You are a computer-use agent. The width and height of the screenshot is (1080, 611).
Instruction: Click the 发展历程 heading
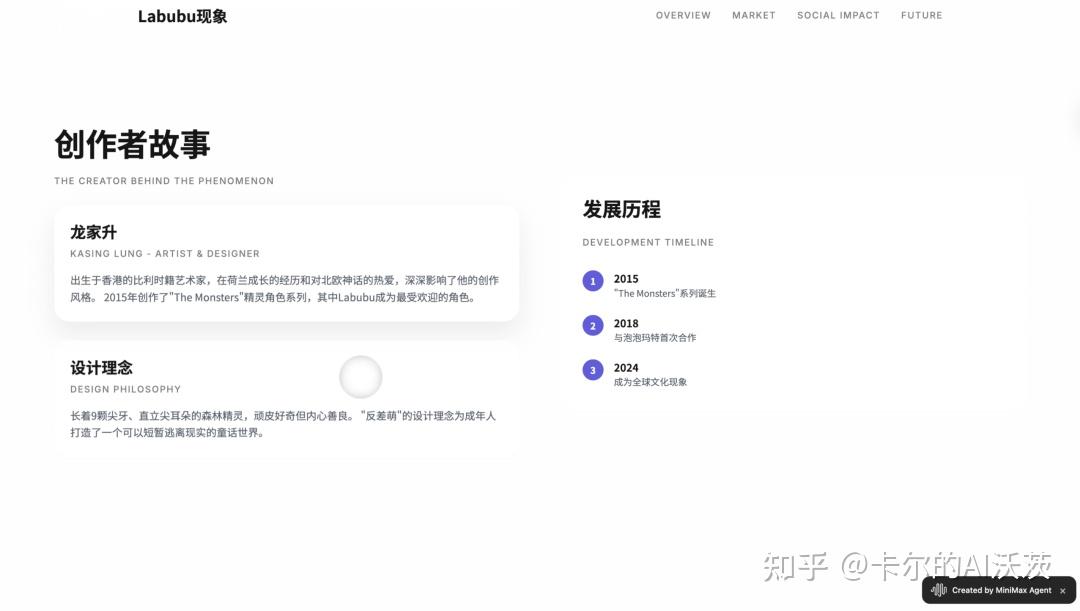coord(621,209)
